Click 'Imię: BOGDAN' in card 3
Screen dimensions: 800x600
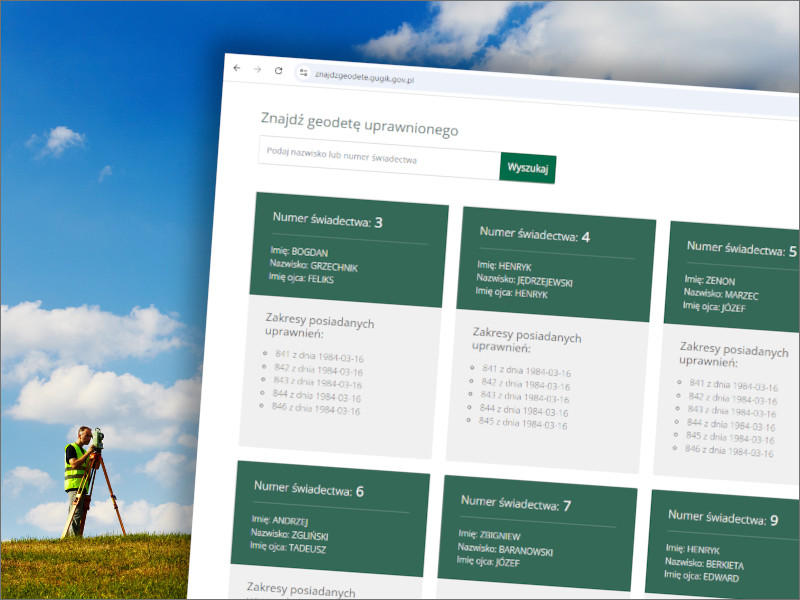299,252
